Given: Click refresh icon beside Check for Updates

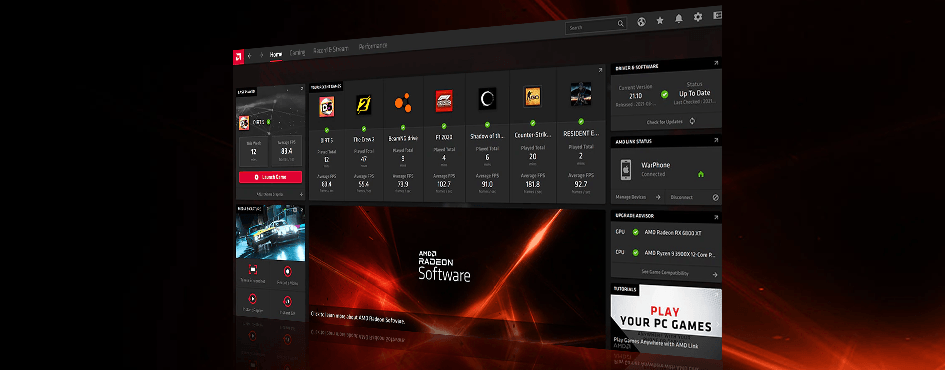Looking at the screenshot, I should click(x=692, y=121).
